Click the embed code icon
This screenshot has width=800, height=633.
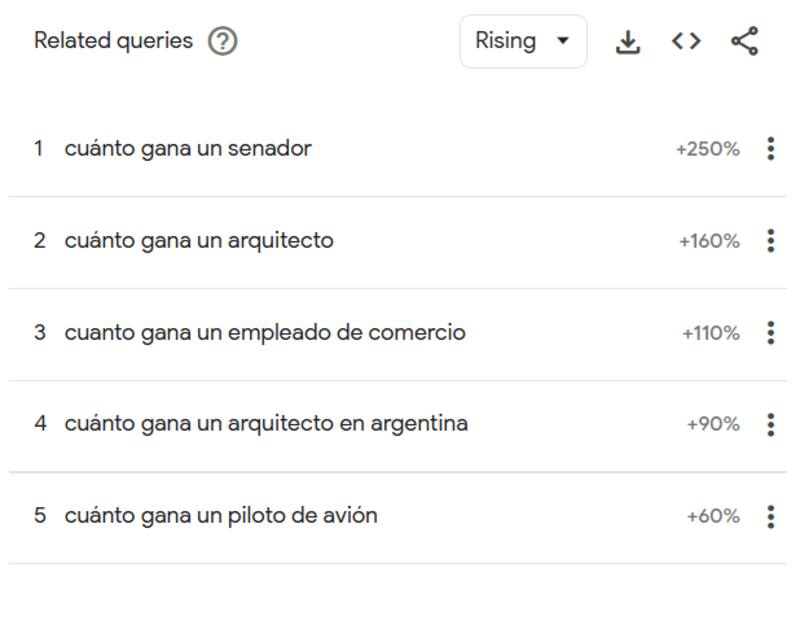(x=686, y=41)
